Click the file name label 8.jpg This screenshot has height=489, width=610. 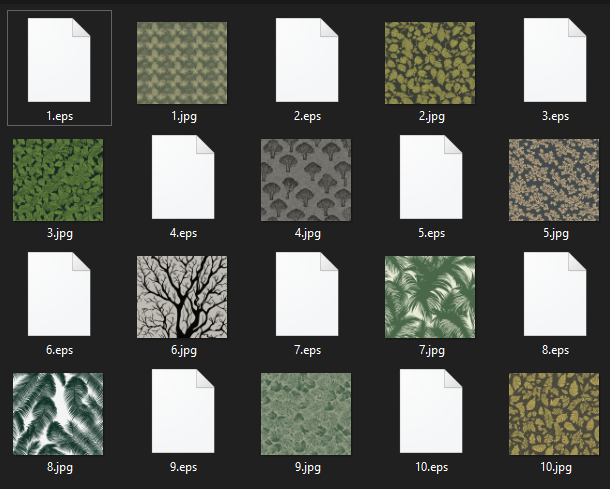[x=60, y=467]
